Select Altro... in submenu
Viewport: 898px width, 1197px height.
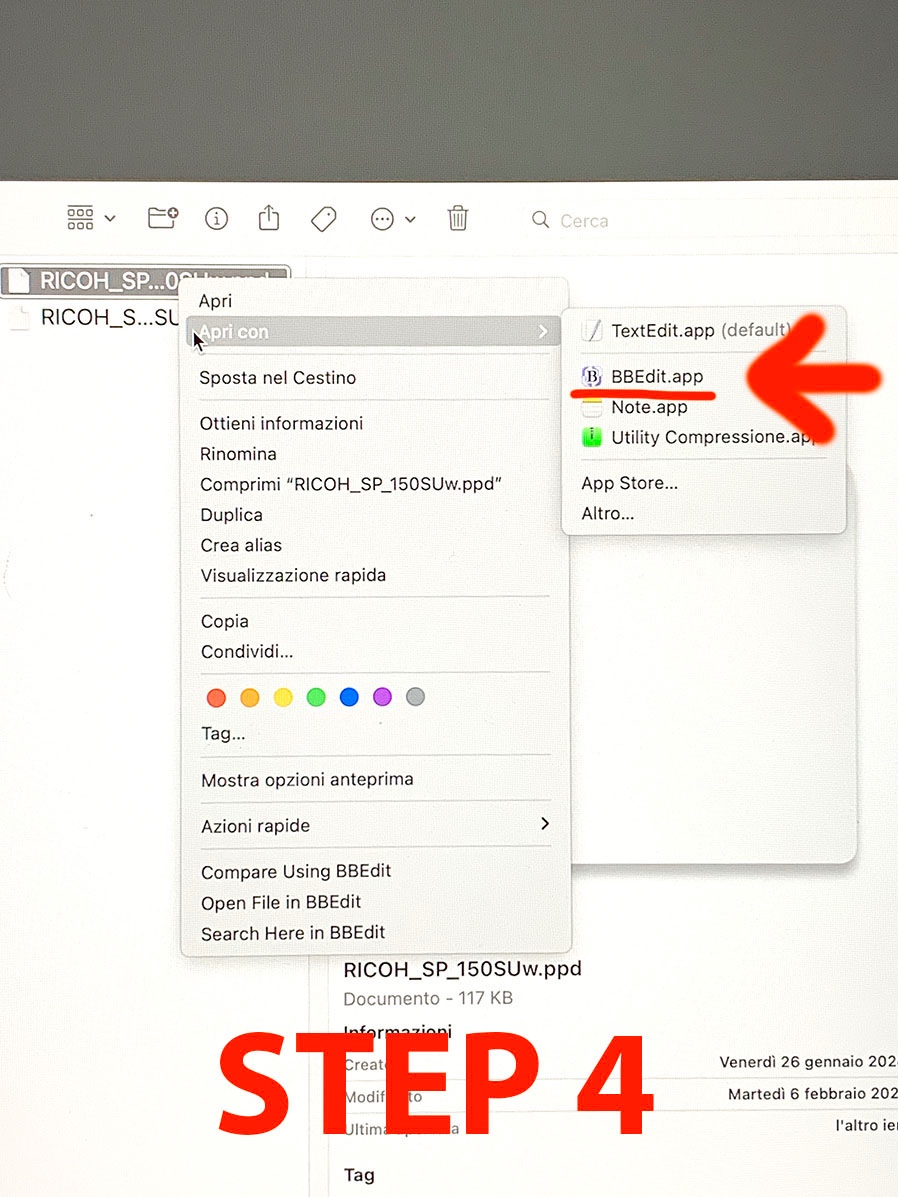click(608, 514)
